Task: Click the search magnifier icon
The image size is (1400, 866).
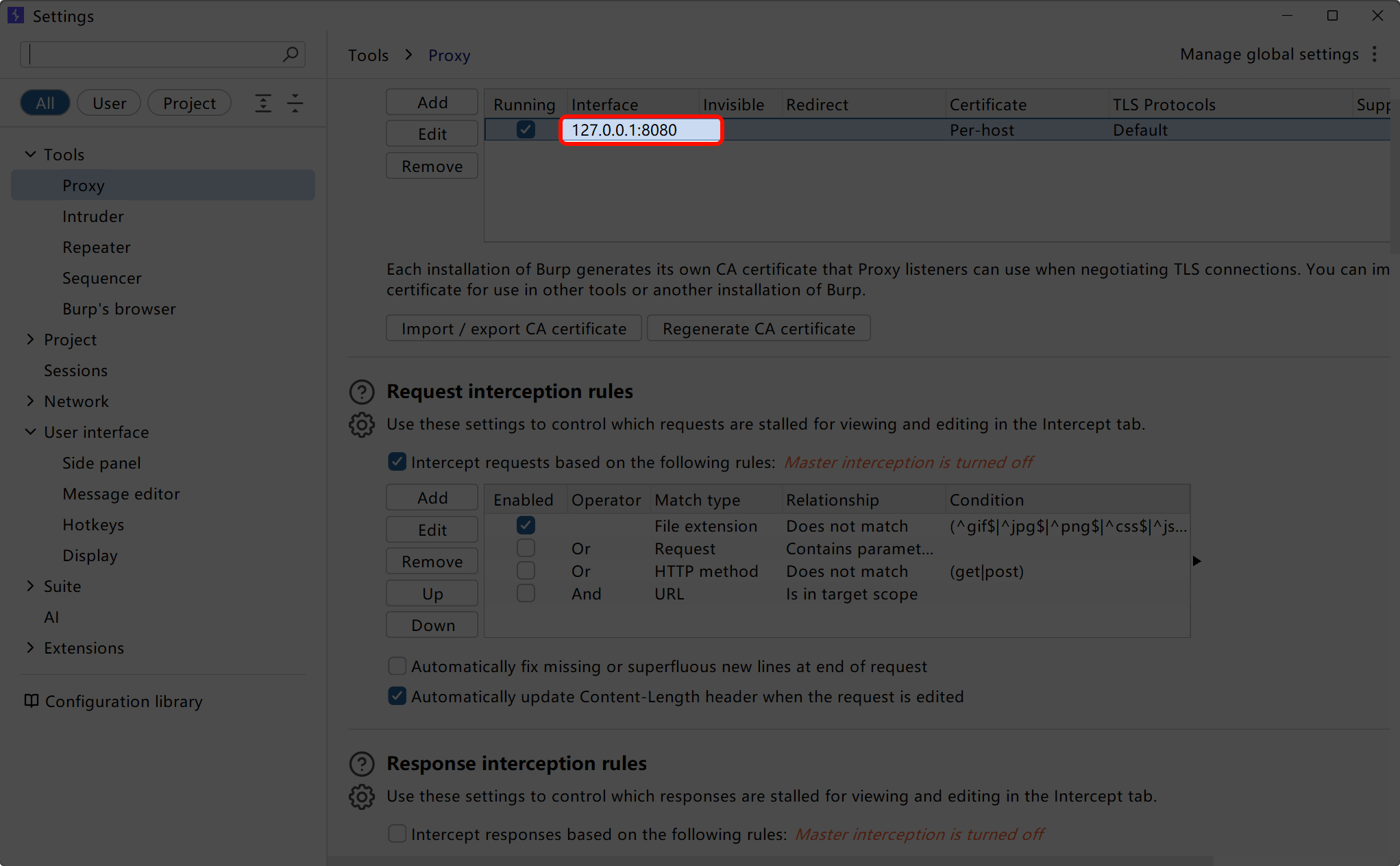Action: (x=291, y=54)
